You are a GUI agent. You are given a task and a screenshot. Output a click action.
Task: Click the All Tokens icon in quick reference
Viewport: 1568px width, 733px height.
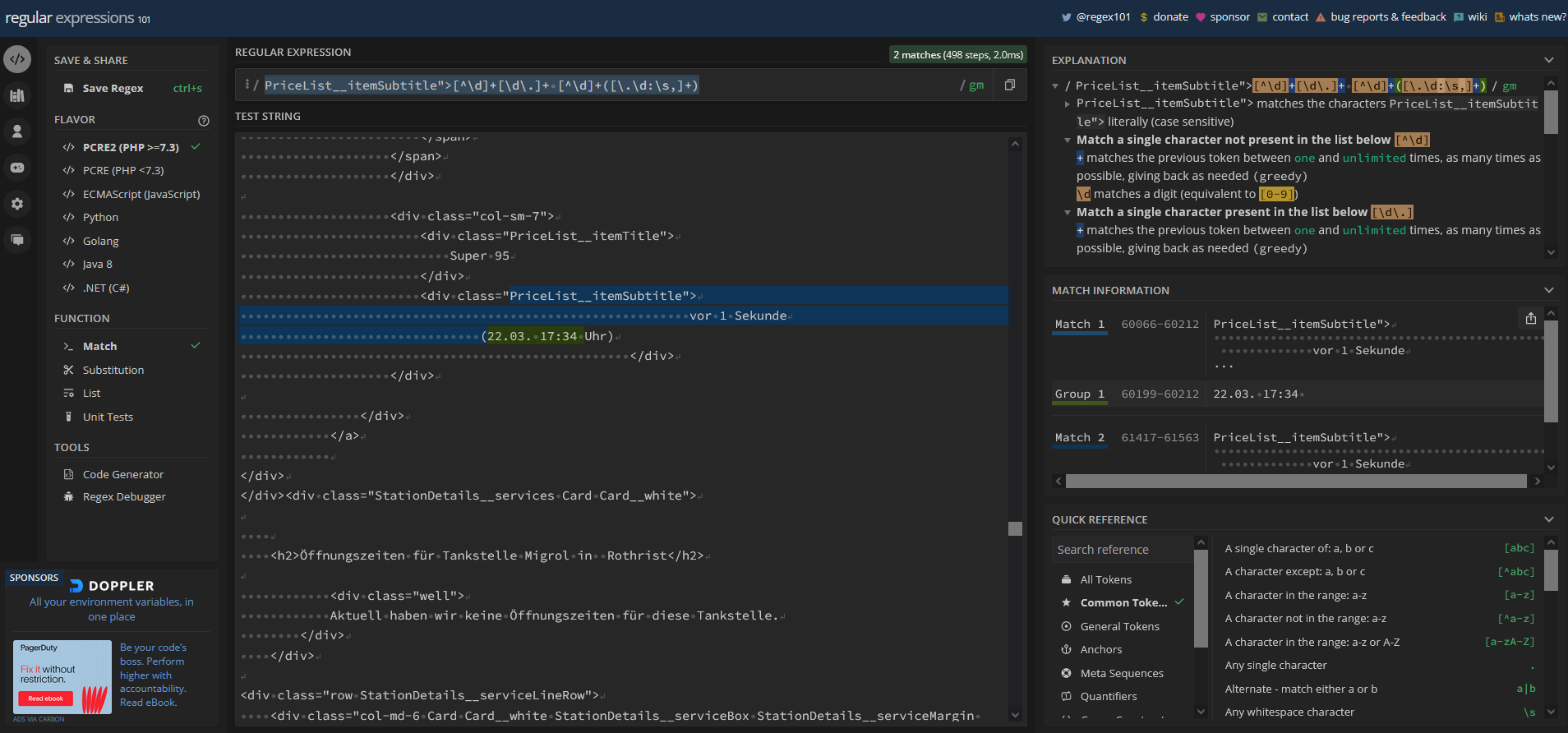[1066, 579]
